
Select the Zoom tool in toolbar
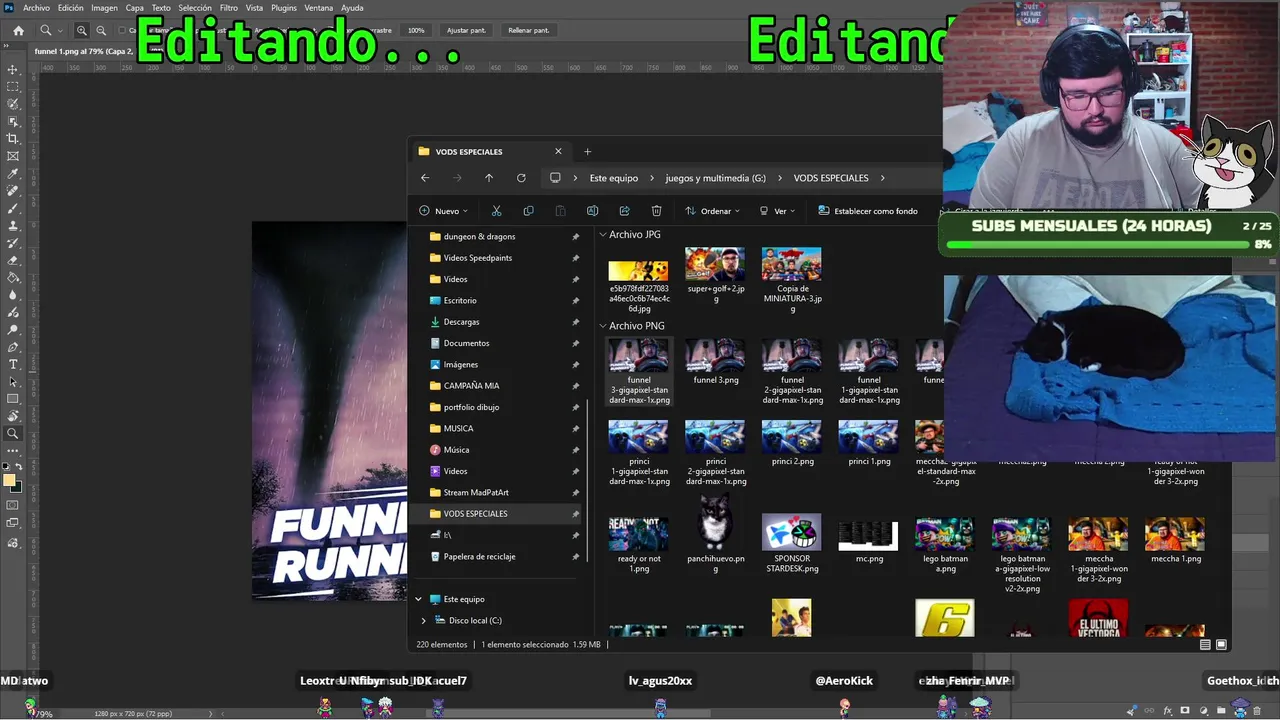[13, 434]
